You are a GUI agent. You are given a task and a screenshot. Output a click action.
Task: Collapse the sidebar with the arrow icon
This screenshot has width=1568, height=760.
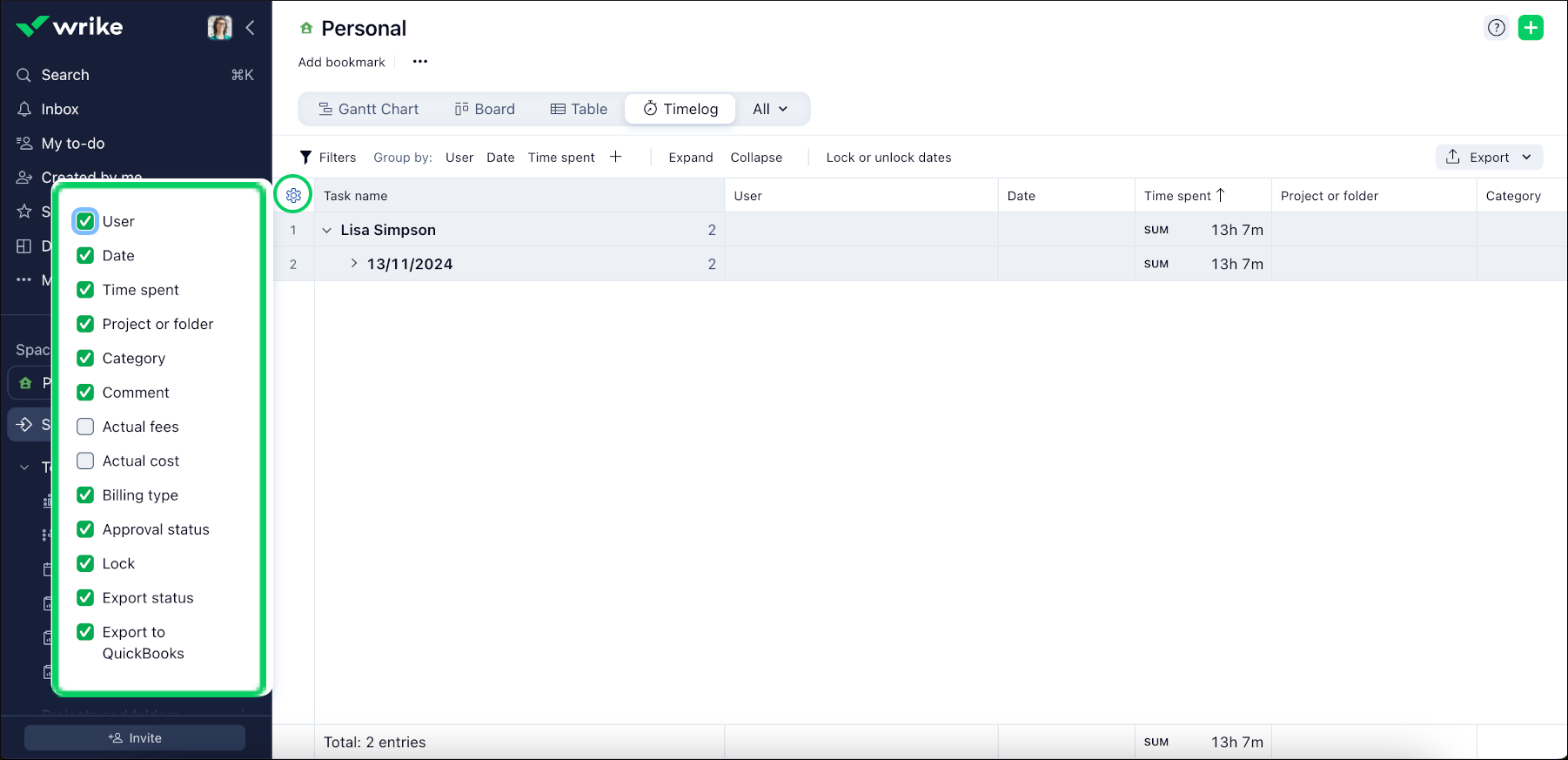coord(251,28)
